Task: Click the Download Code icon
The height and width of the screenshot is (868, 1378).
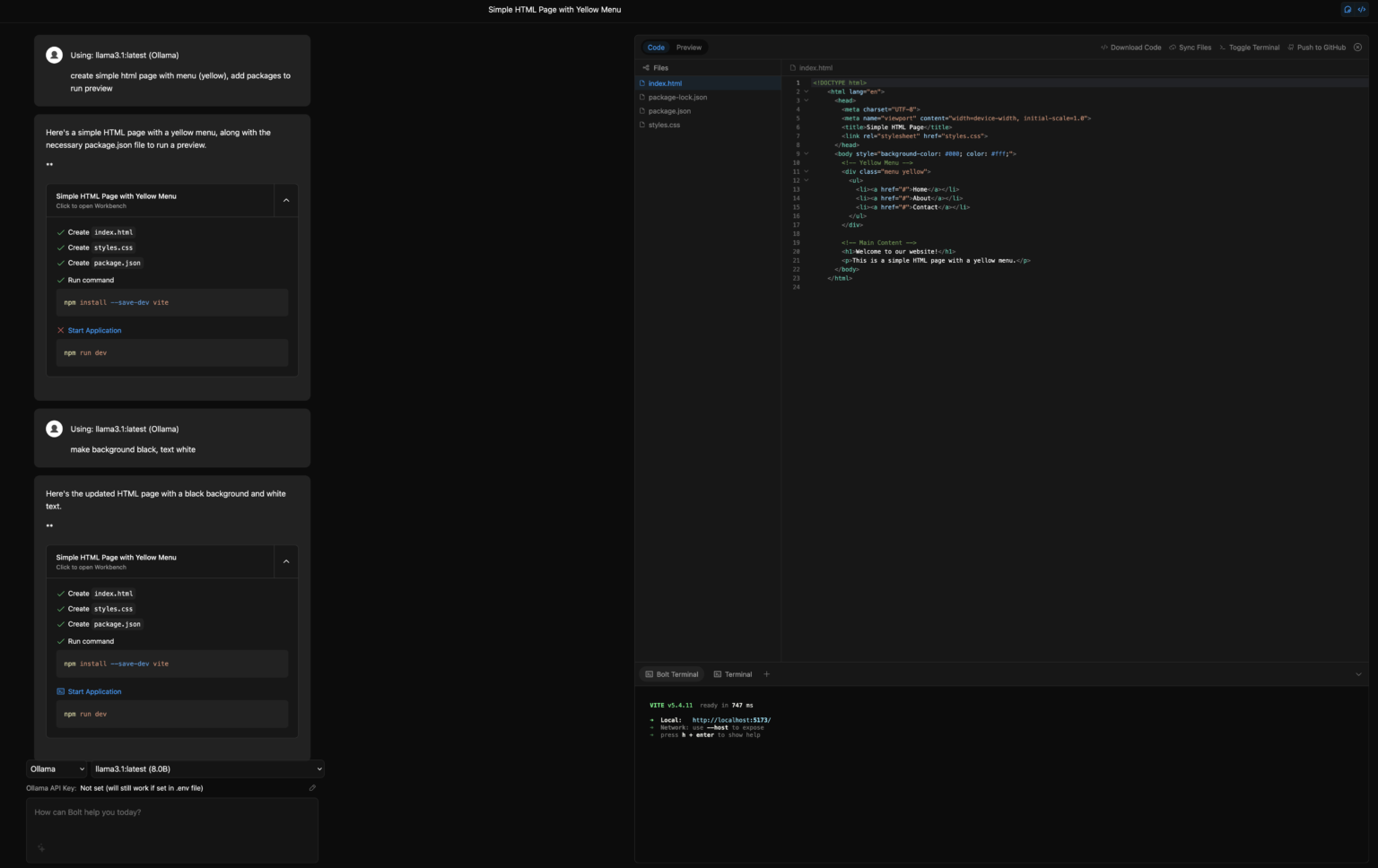Action: pyautogui.click(x=1103, y=47)
